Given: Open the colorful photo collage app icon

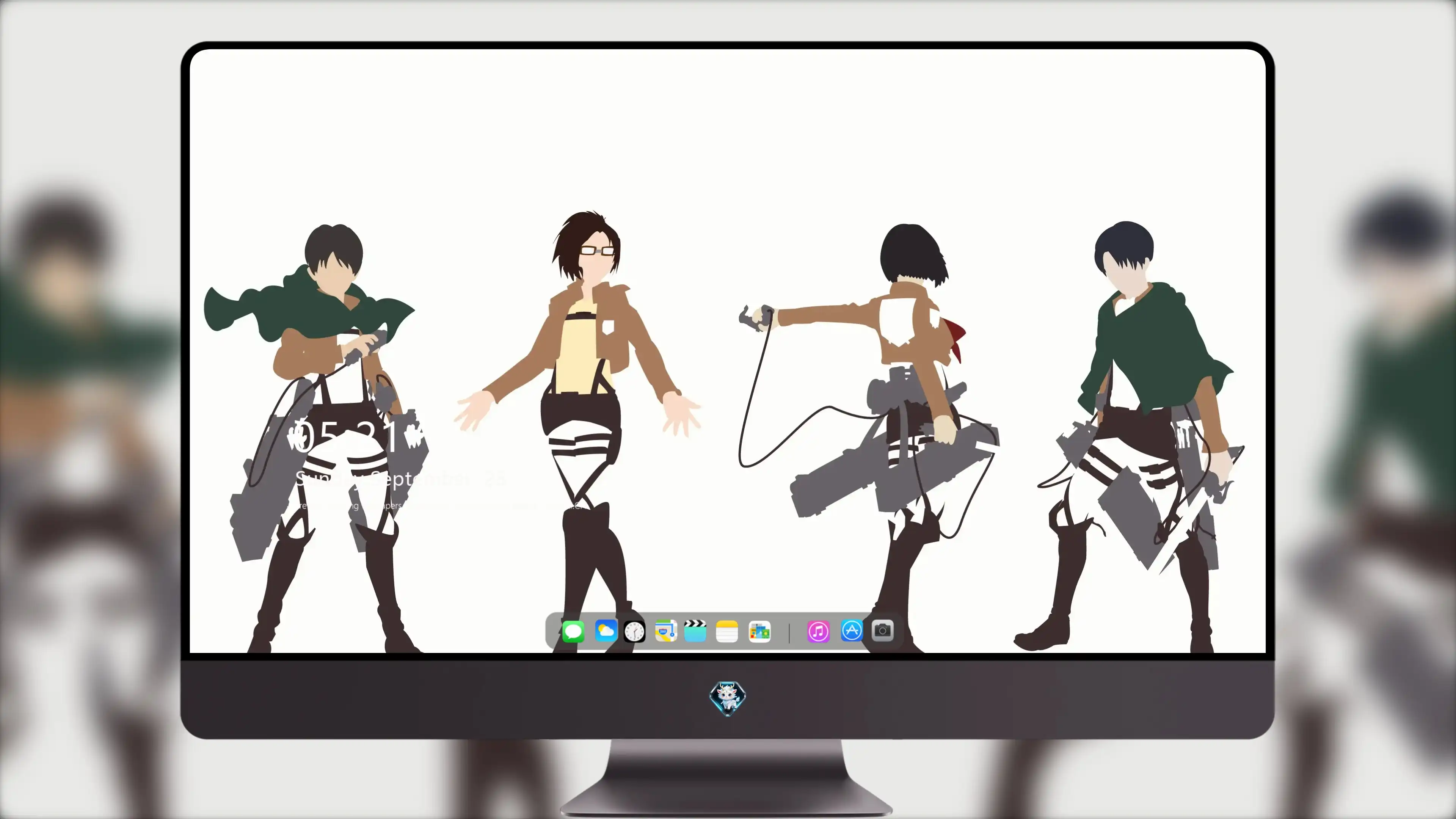Looking at the screenshot, I should click(759, 631).
